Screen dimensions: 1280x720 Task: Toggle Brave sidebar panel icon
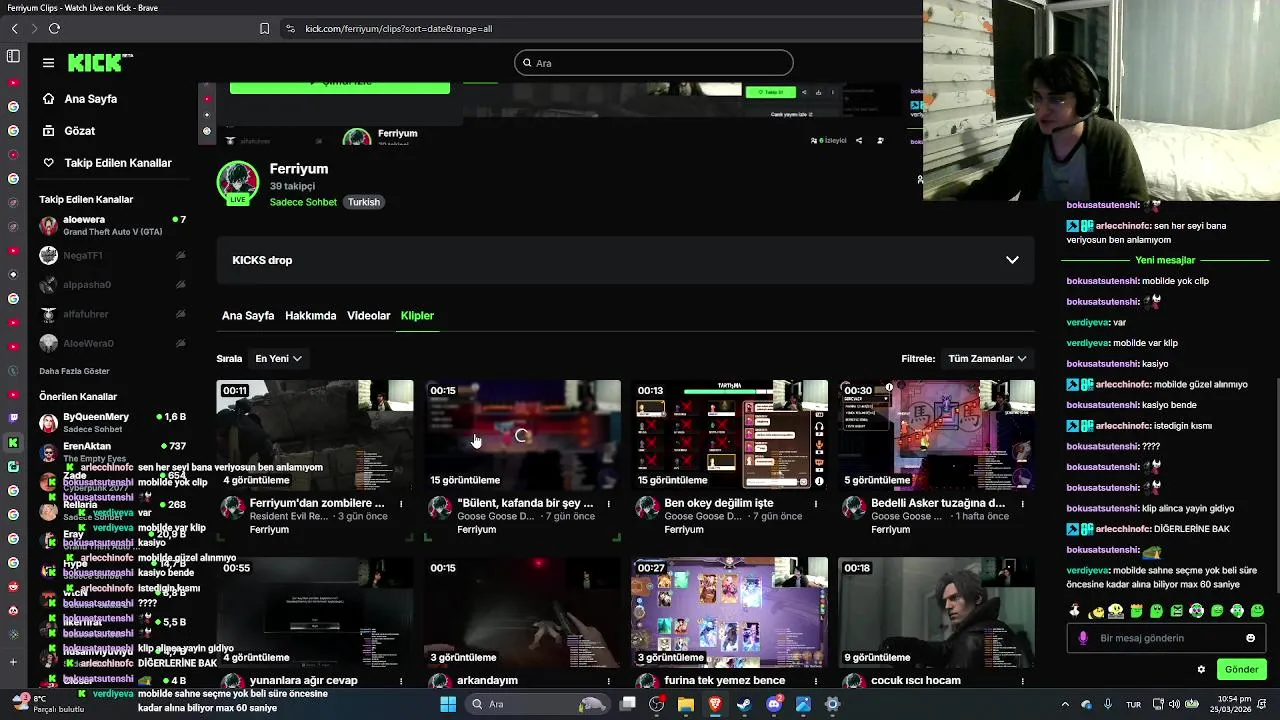tap(13, 56)
